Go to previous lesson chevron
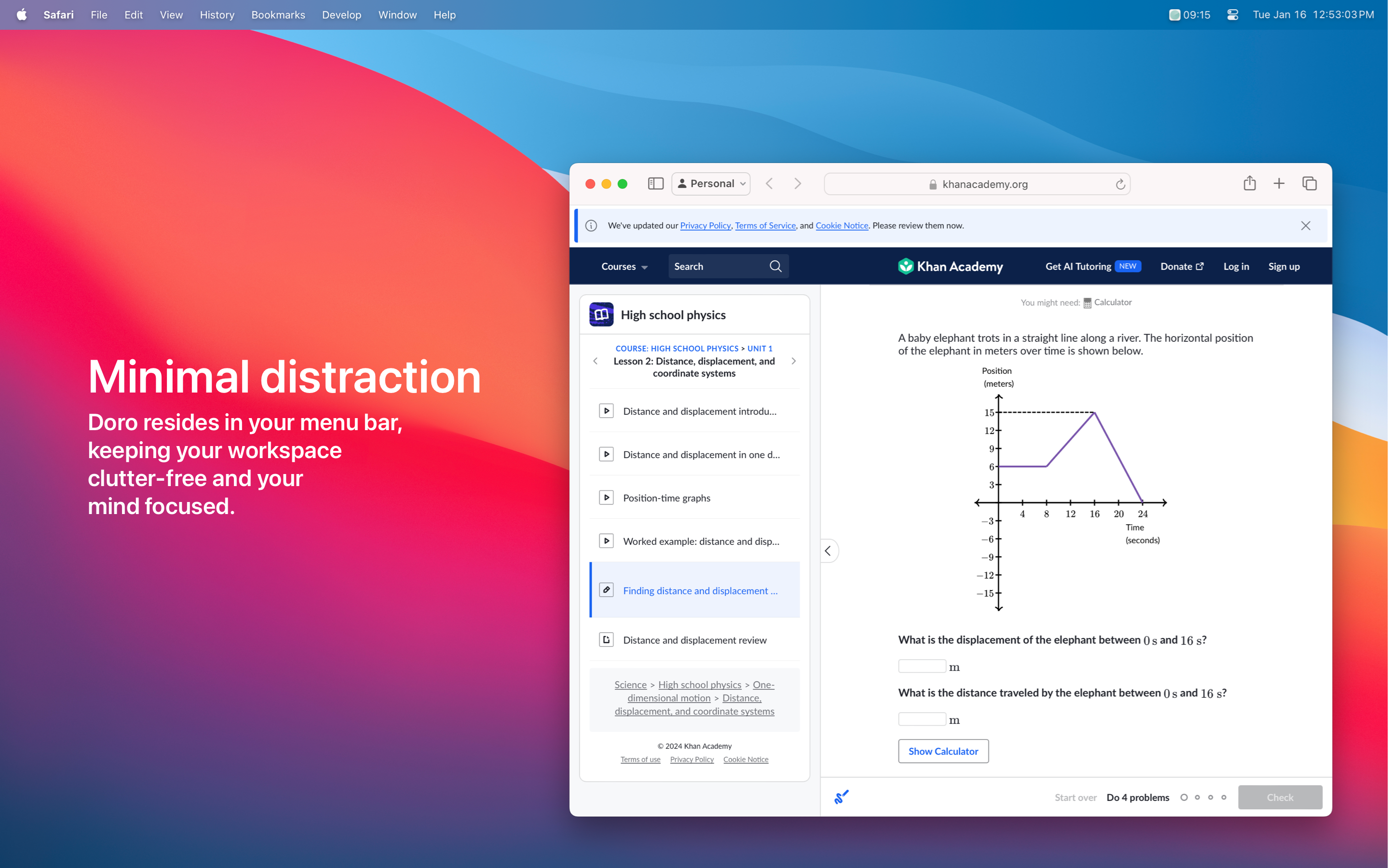The image size is (1389, 868). pyautogui.click(x=595, y=361)
